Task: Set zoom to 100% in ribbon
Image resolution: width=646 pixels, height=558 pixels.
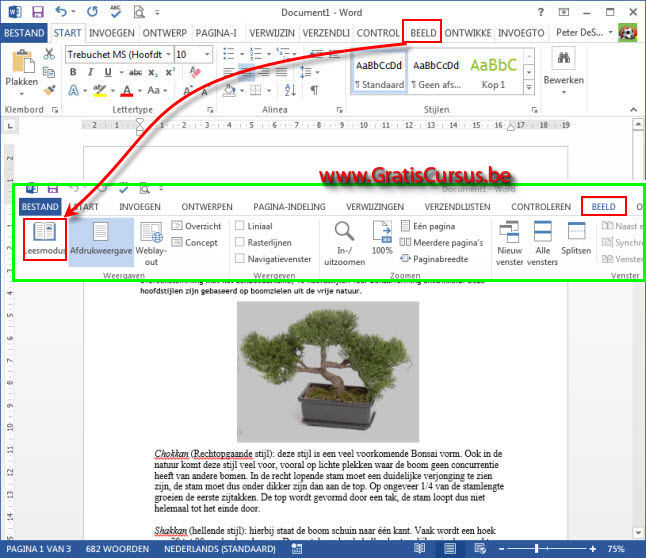Action: coord(382,238)
